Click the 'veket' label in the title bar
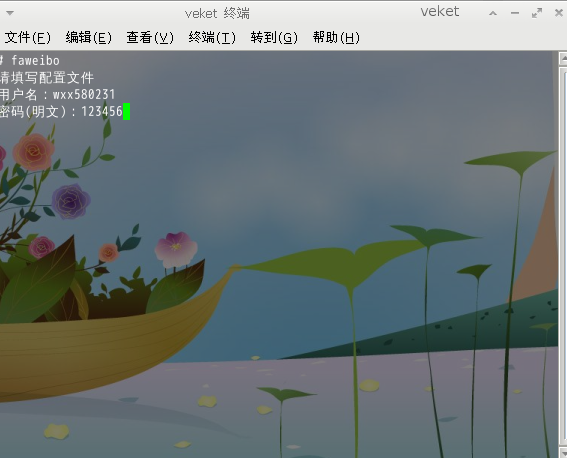Viewport: 567px width, 458px height. [x=439, y=12]
